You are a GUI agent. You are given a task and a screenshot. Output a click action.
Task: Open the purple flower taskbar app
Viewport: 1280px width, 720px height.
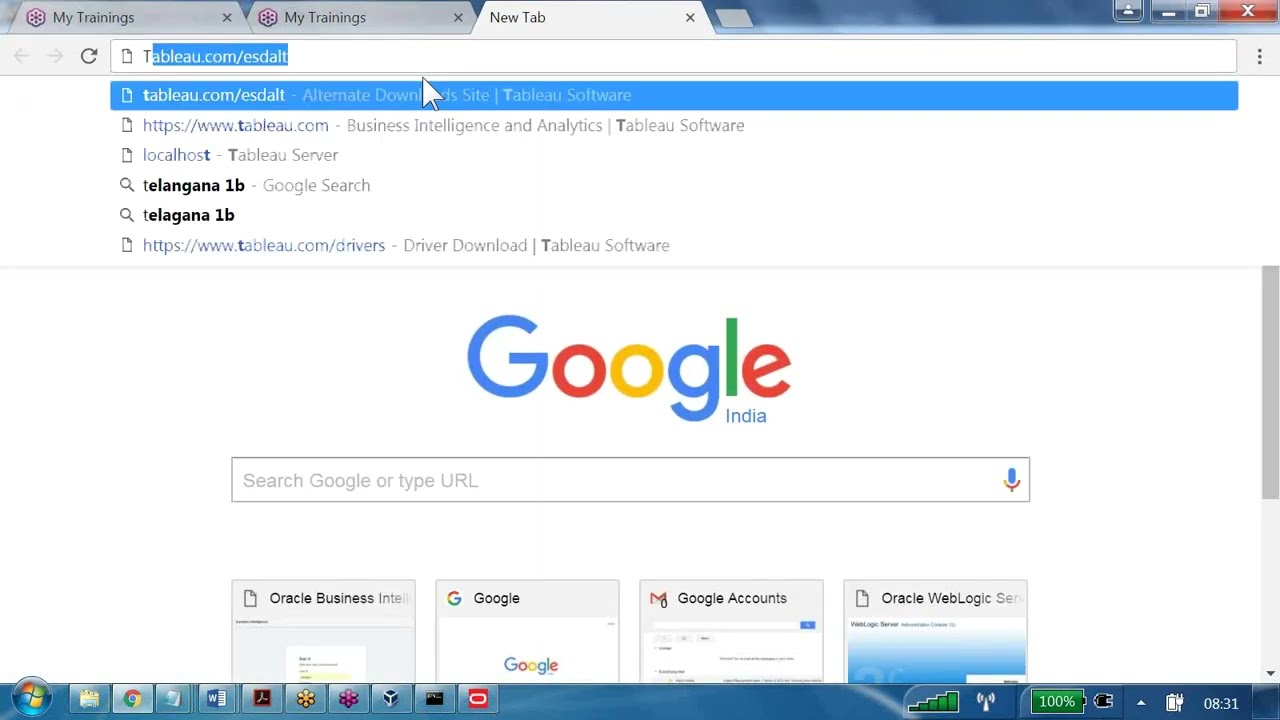click(x=348, y=699)
